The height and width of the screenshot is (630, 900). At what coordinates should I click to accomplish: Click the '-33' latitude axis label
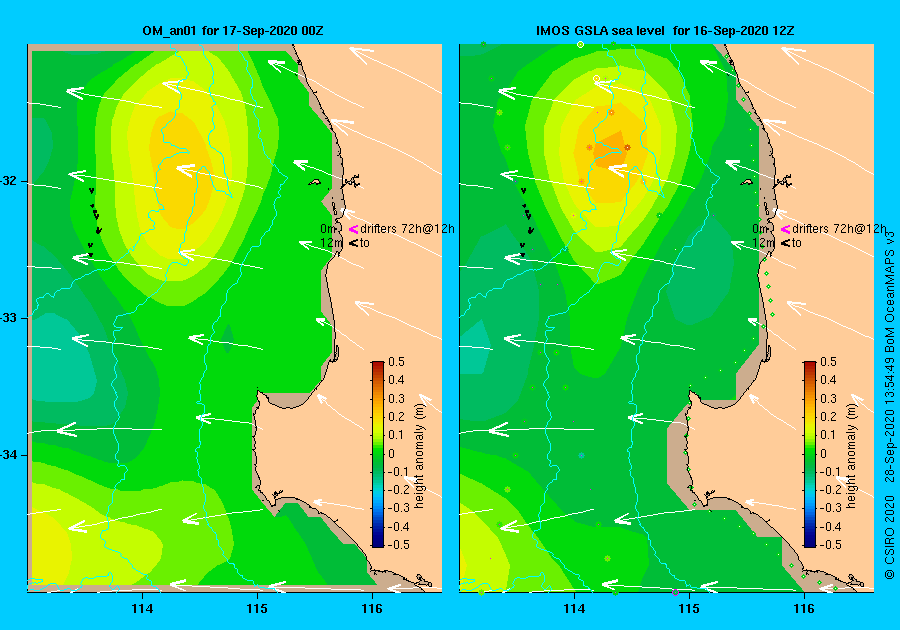coord(9,318)
